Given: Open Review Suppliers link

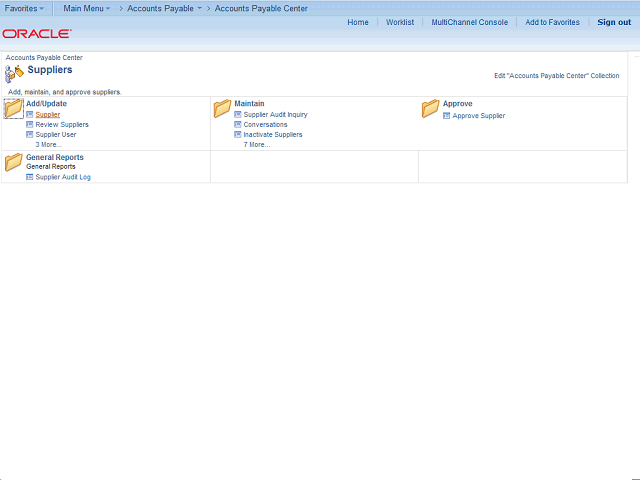Looking at the screenshot, I should pyautogui.click(x=62, y=124).
